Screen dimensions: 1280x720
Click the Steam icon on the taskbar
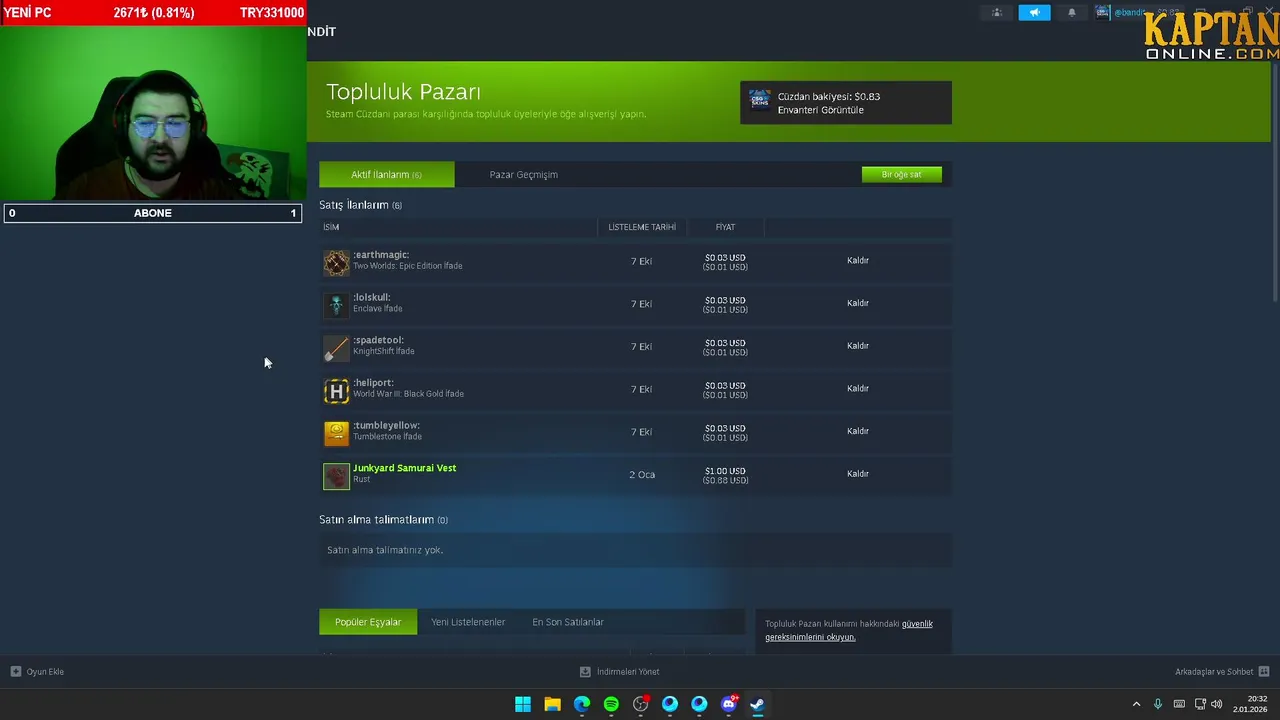pyautogui.click(x=758, y=704)
